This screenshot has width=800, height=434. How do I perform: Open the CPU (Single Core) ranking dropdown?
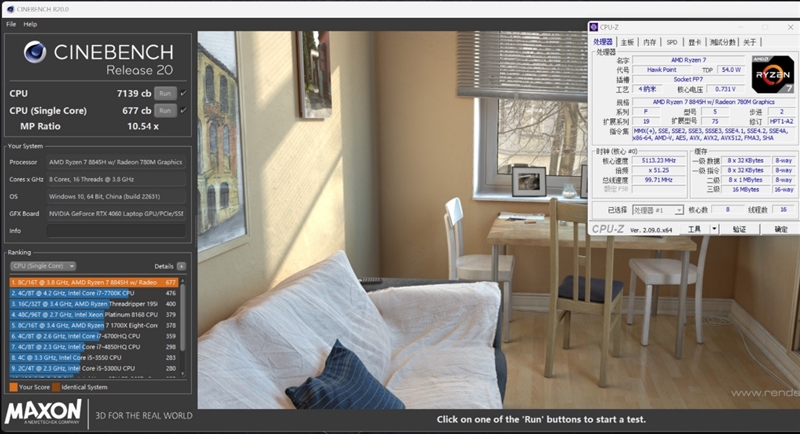point(43,266)
